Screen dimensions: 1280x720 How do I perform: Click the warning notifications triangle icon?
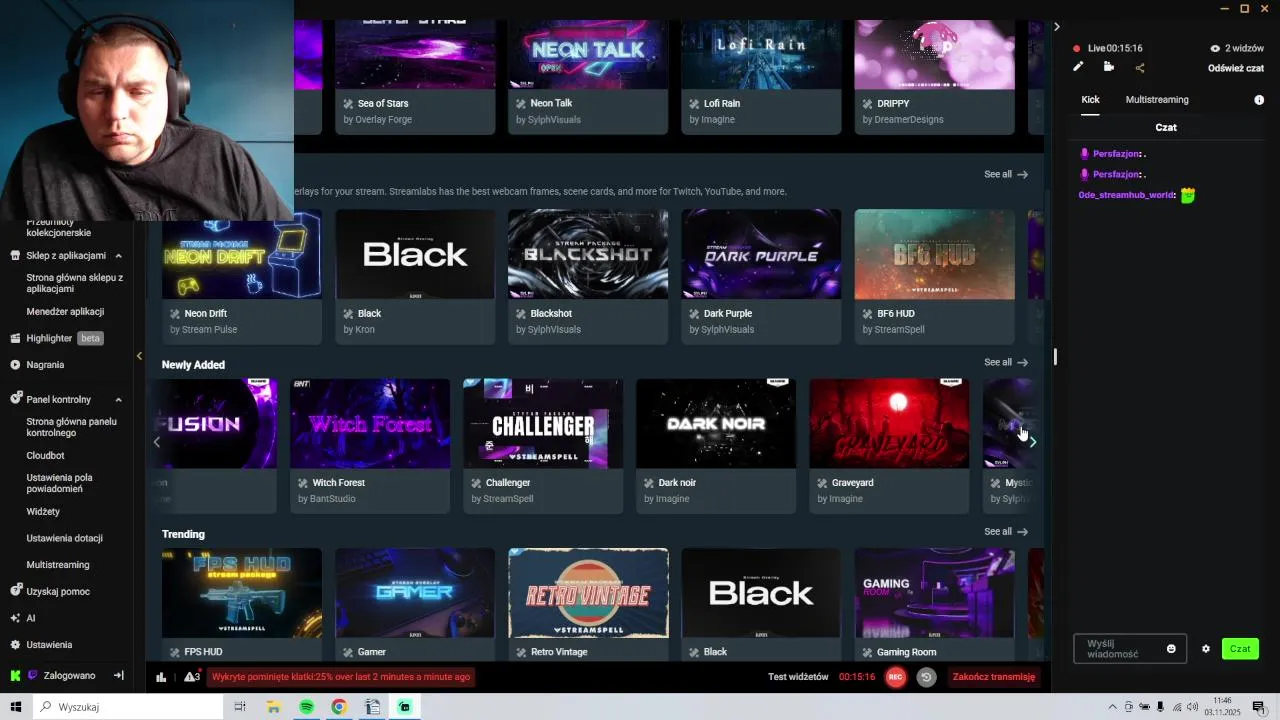(190, 677)
